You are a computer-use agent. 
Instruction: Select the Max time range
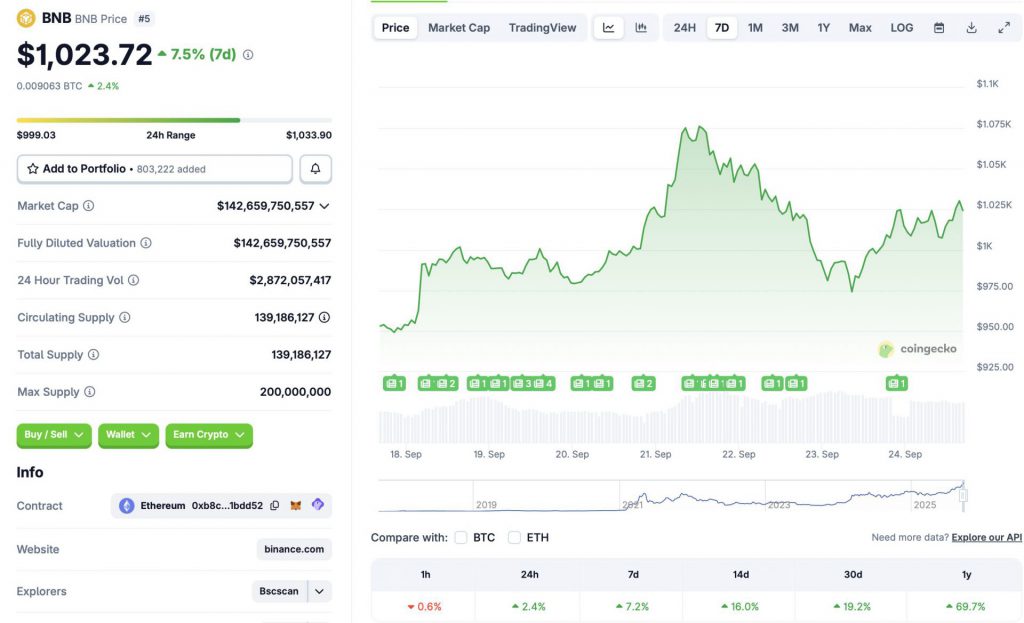pyautogui.click(x=860, y=27)
